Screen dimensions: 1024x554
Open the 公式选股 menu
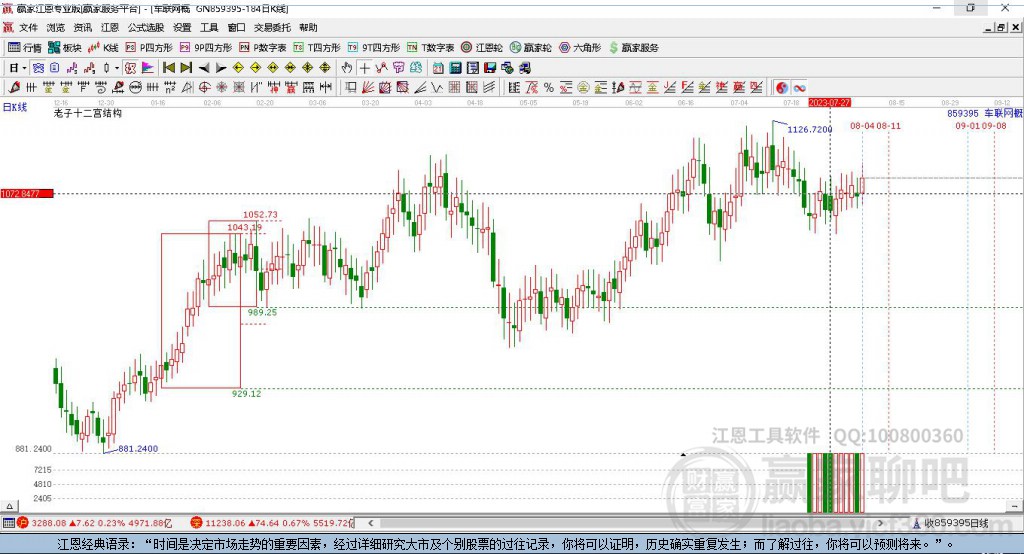pyautogui.click(x=144, y=28)
